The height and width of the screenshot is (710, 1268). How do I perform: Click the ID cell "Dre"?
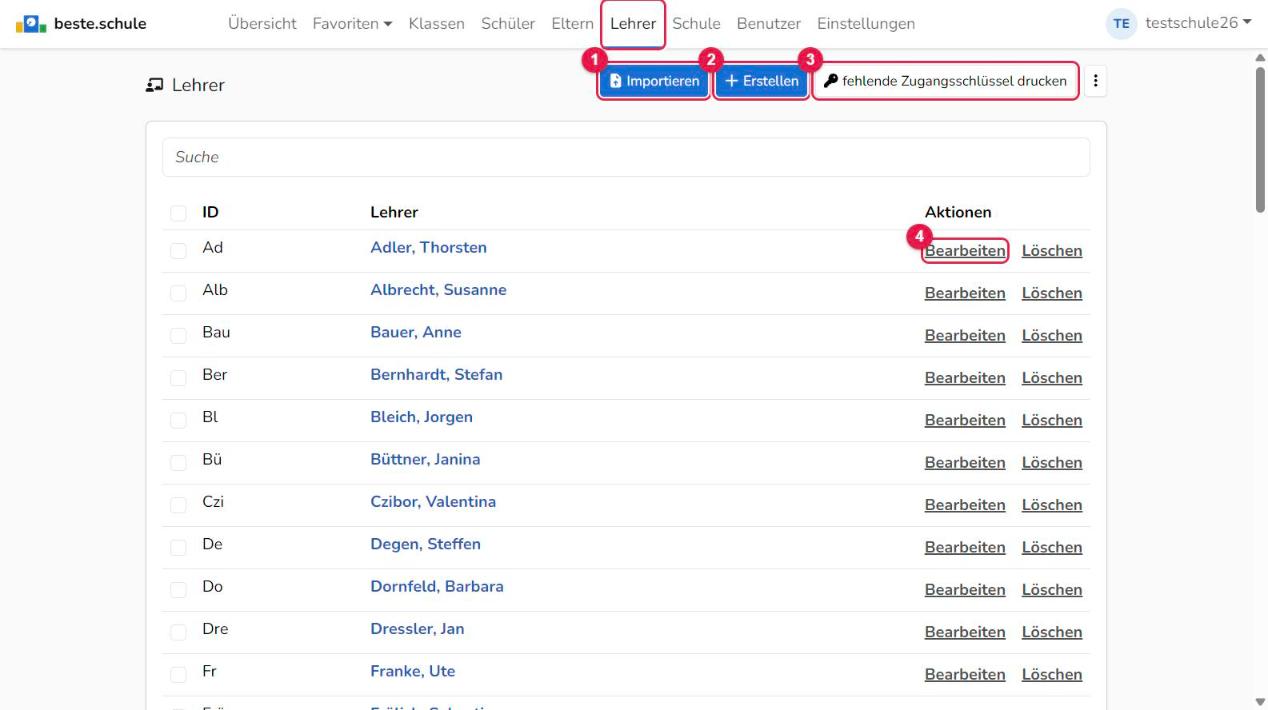pyautogui.click(x=215, y=629)
